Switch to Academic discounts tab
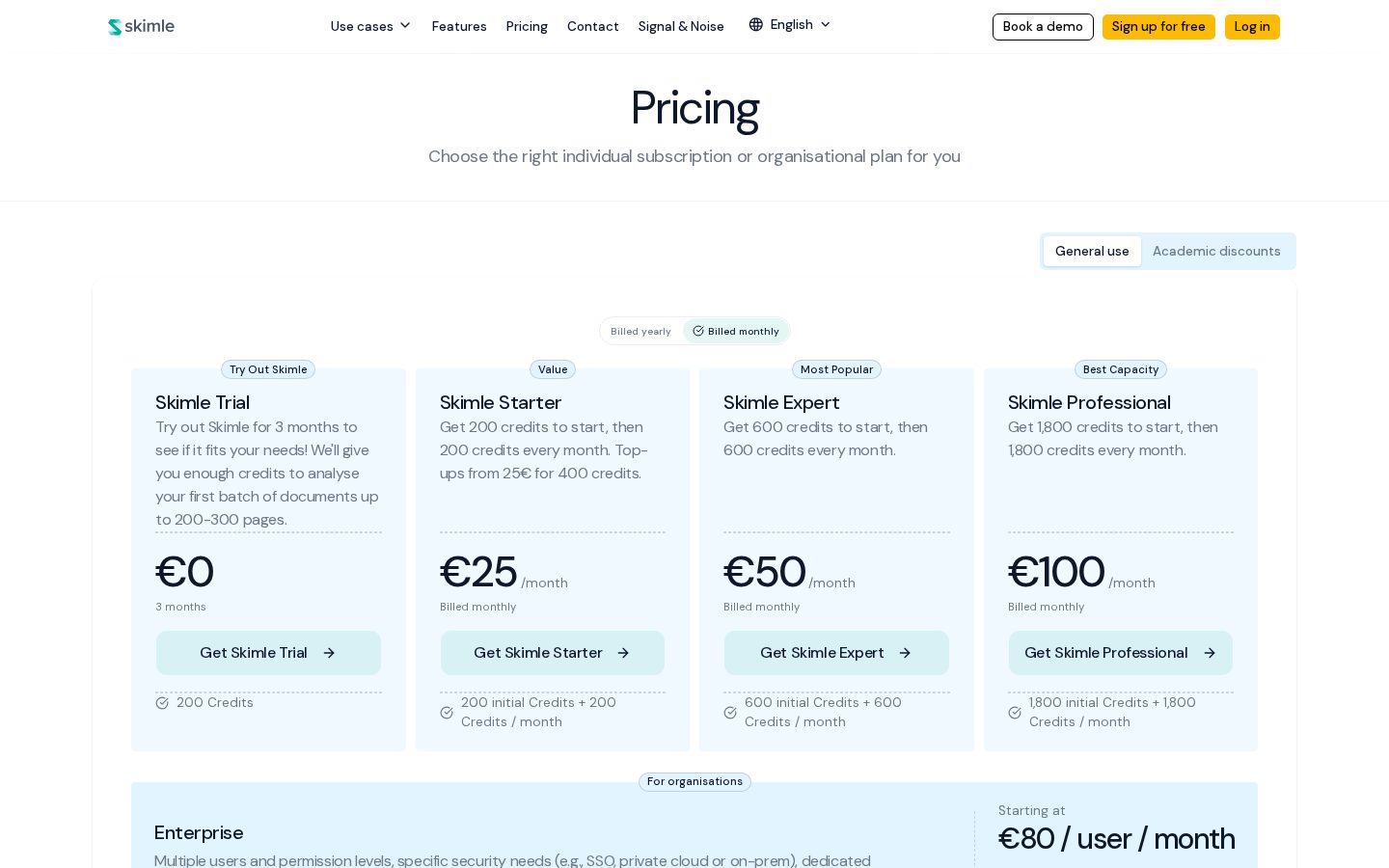The image size is (1389, 868). (1216, 251)
